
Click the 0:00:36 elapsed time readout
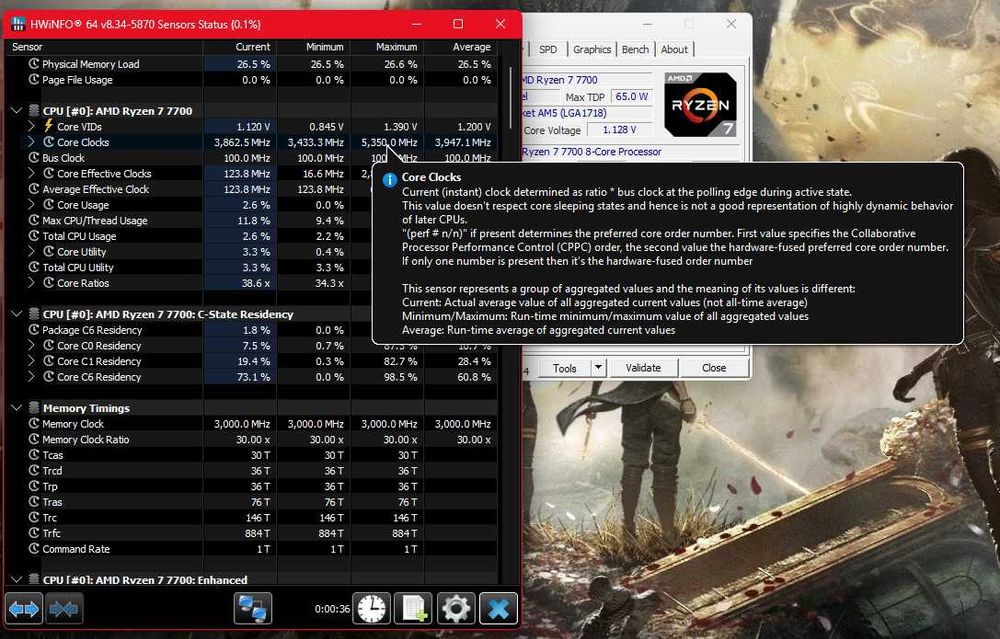click(x=332, y=609)
